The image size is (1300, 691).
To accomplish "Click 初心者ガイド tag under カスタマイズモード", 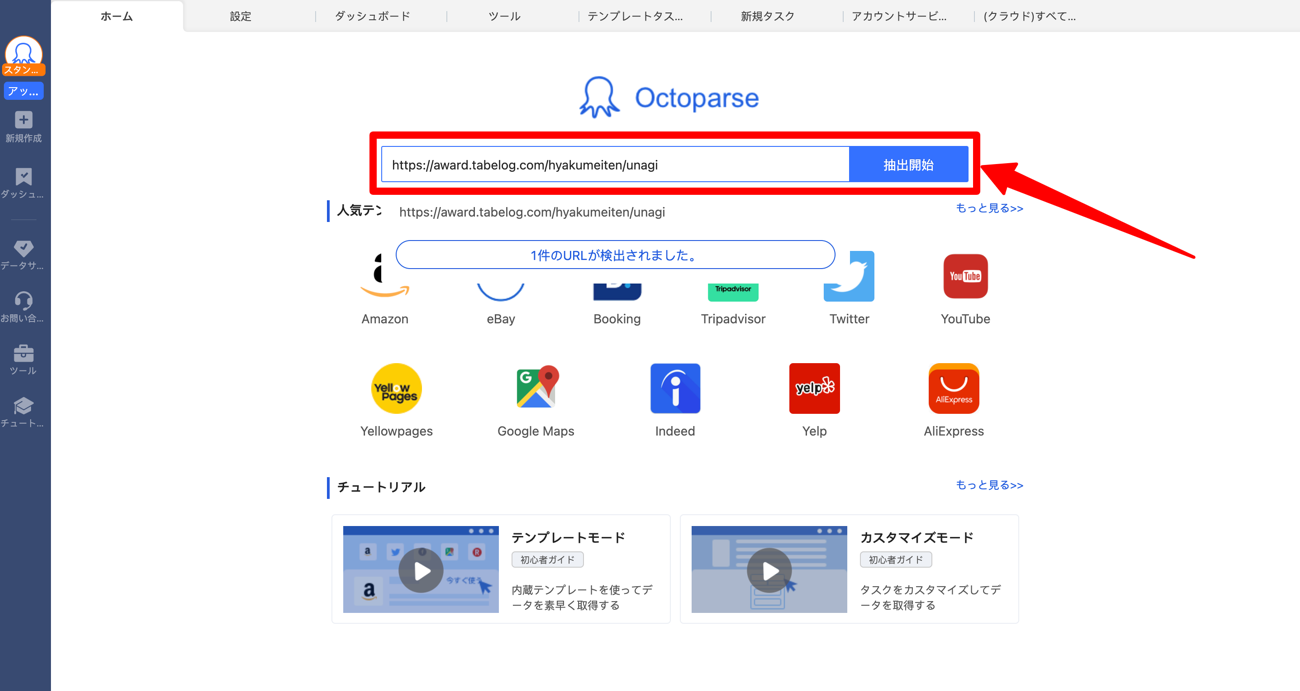I will point(896,560).
